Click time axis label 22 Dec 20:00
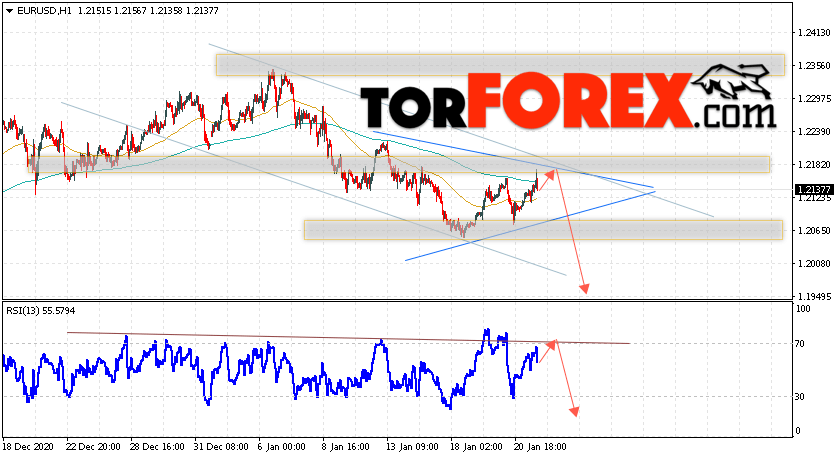Image resolution: width=838 pixels, height=458 pixels. coord(93,447)
